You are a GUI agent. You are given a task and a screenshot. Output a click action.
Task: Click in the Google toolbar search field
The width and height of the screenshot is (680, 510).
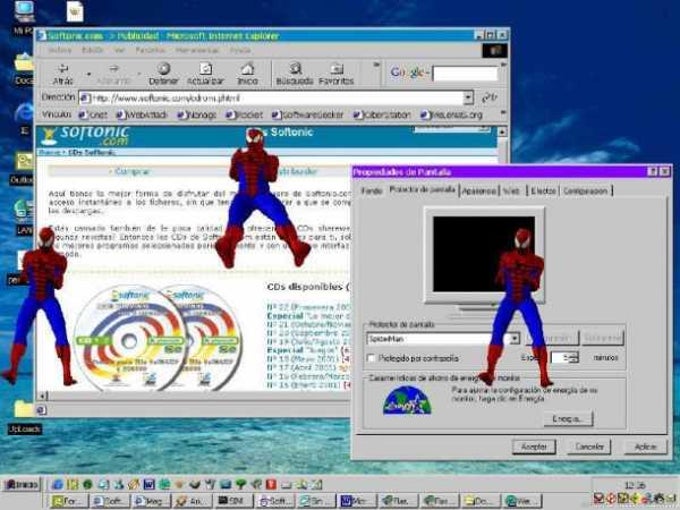click(464, 74)
